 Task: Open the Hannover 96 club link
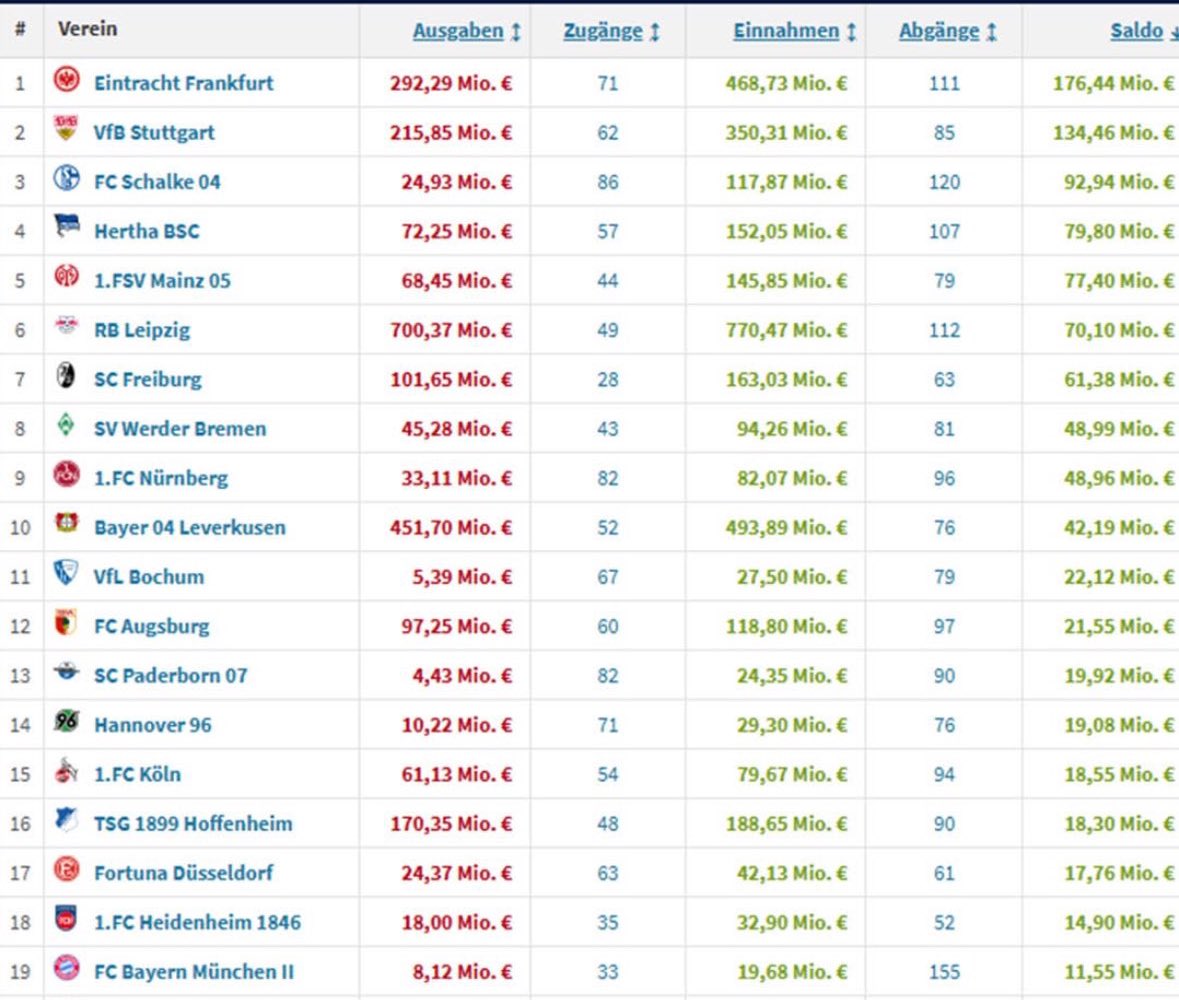tap(153, 725)
